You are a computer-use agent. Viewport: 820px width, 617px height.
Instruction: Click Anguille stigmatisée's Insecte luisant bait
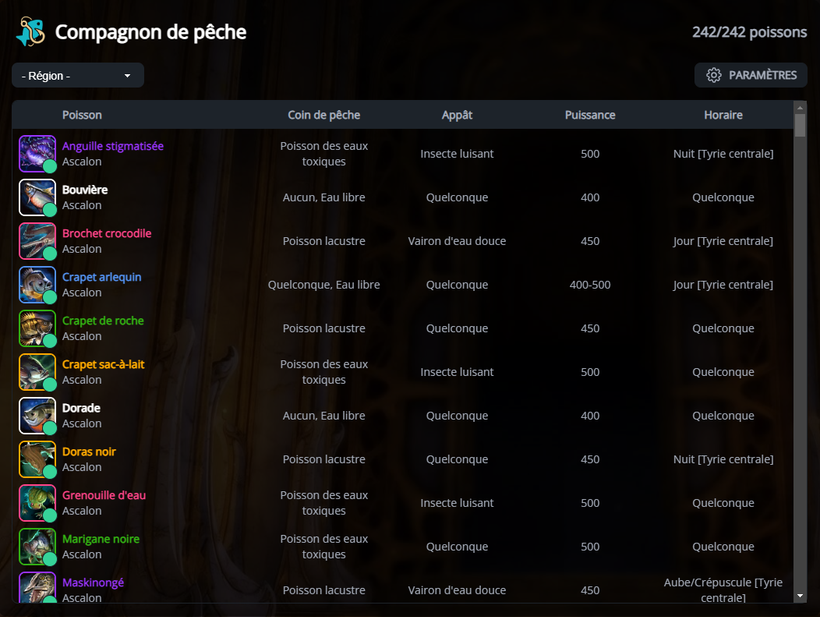457,154
